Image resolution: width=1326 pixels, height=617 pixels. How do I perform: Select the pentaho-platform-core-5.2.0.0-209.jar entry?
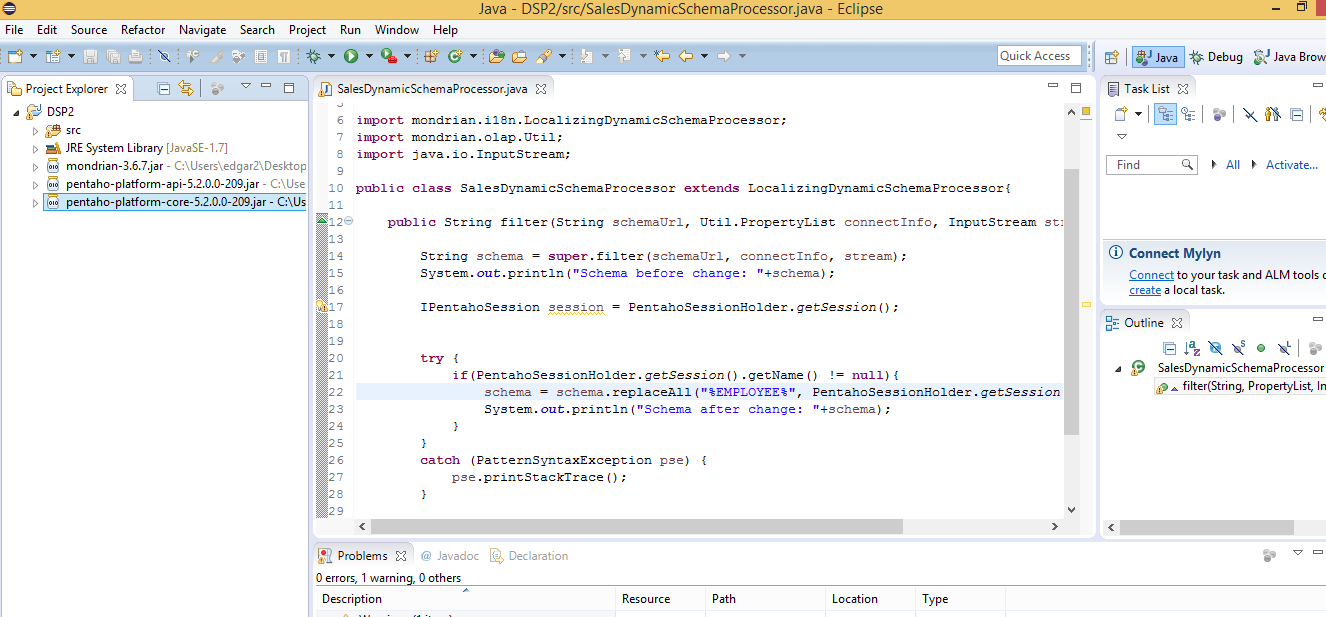[x=174, y=202]
